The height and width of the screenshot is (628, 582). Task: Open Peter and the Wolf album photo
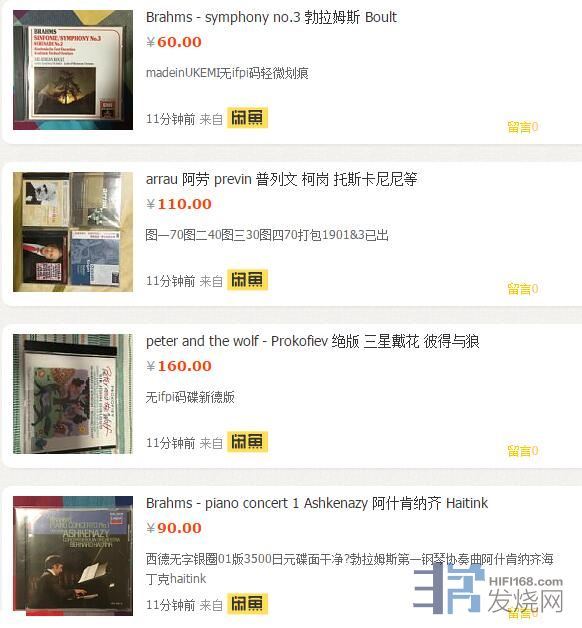coord(73,394)
